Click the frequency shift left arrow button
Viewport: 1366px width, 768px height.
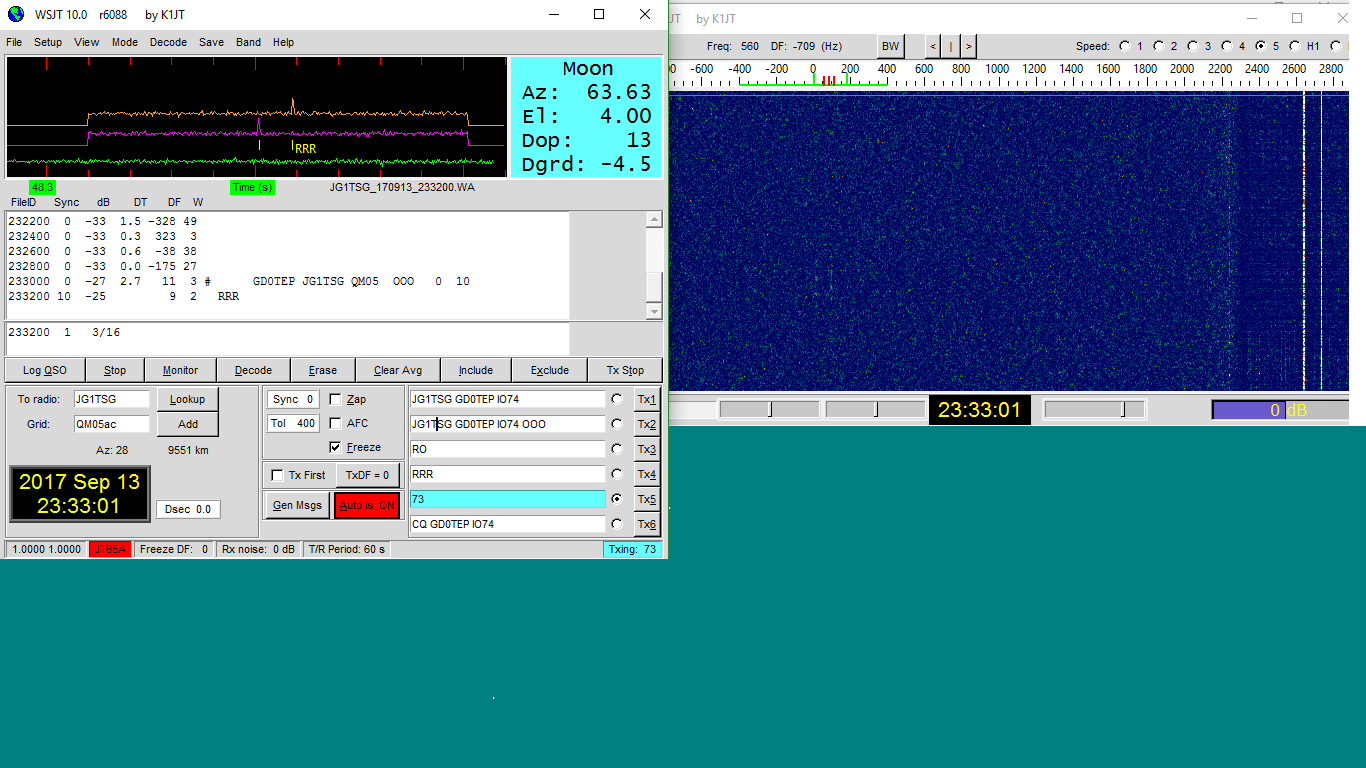933,47
